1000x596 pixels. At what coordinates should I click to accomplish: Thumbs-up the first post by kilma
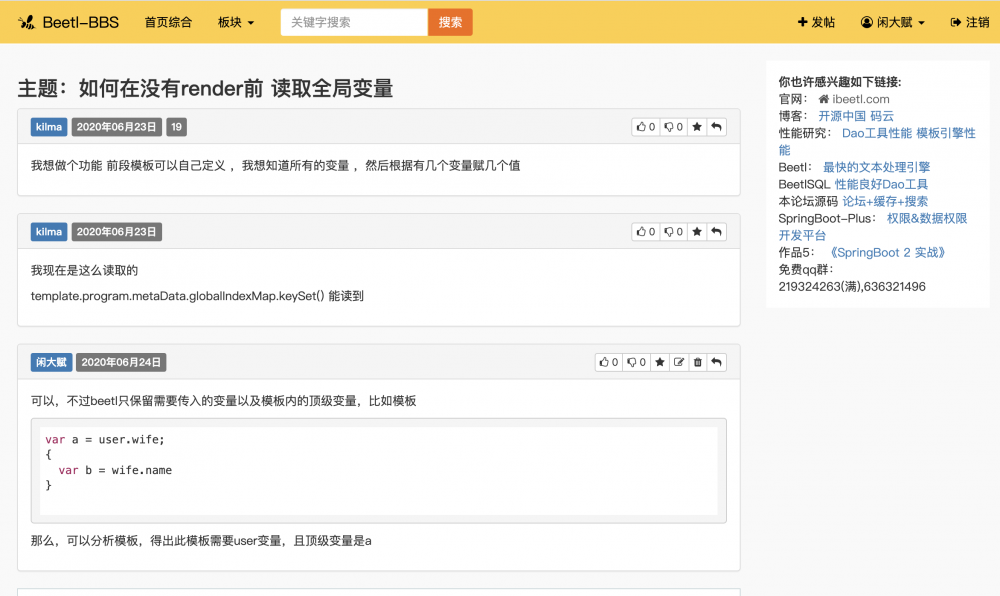(645, 127)
